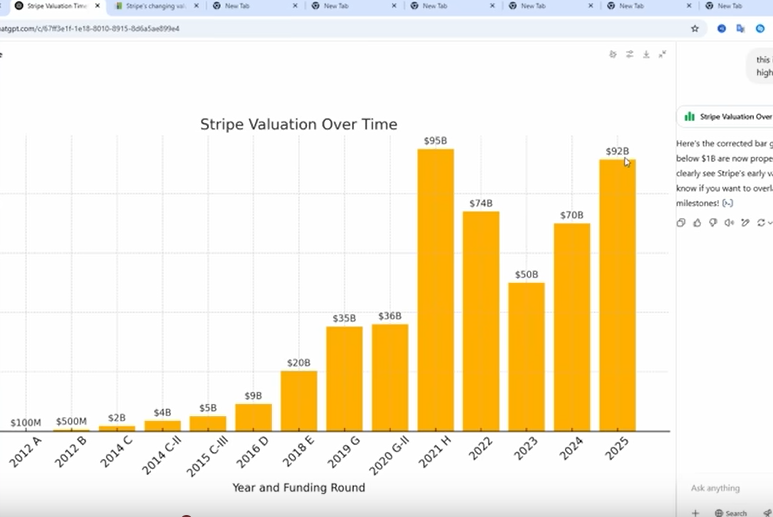Give the response a thumbs up

697,223
